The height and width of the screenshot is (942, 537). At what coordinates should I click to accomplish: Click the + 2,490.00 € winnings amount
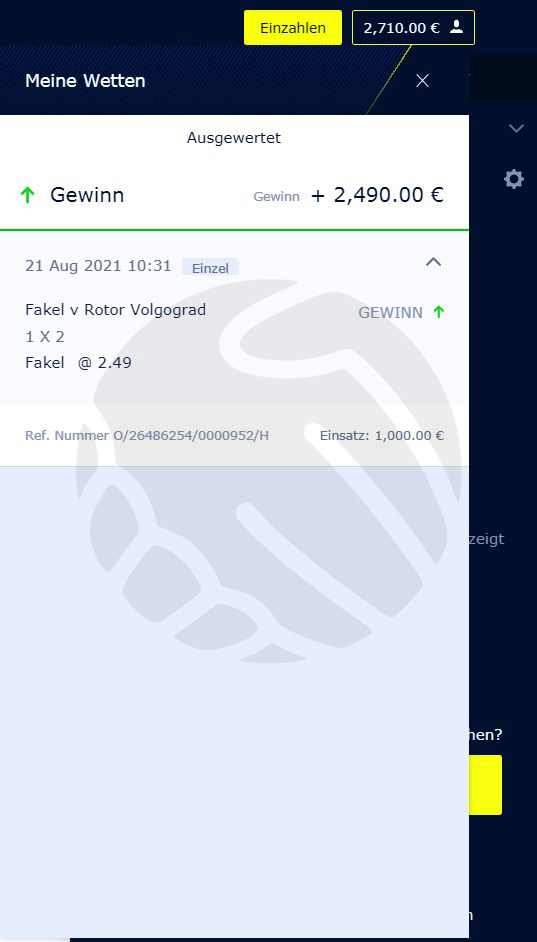click(377, 195)
